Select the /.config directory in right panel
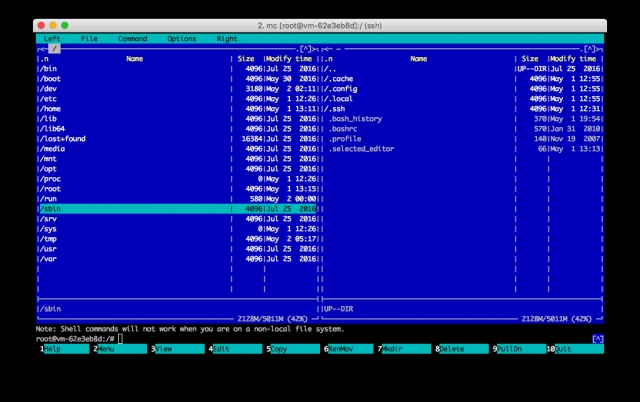This screenshot has width=640, height=402. (462, 89)
